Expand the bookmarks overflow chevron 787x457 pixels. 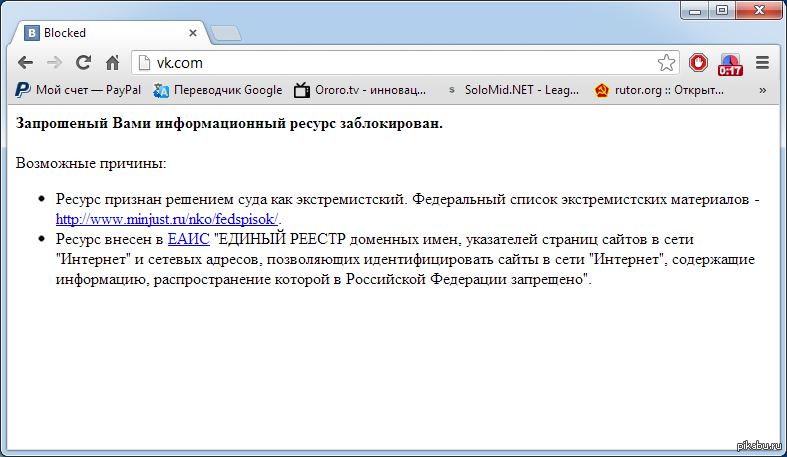[763, 90]
